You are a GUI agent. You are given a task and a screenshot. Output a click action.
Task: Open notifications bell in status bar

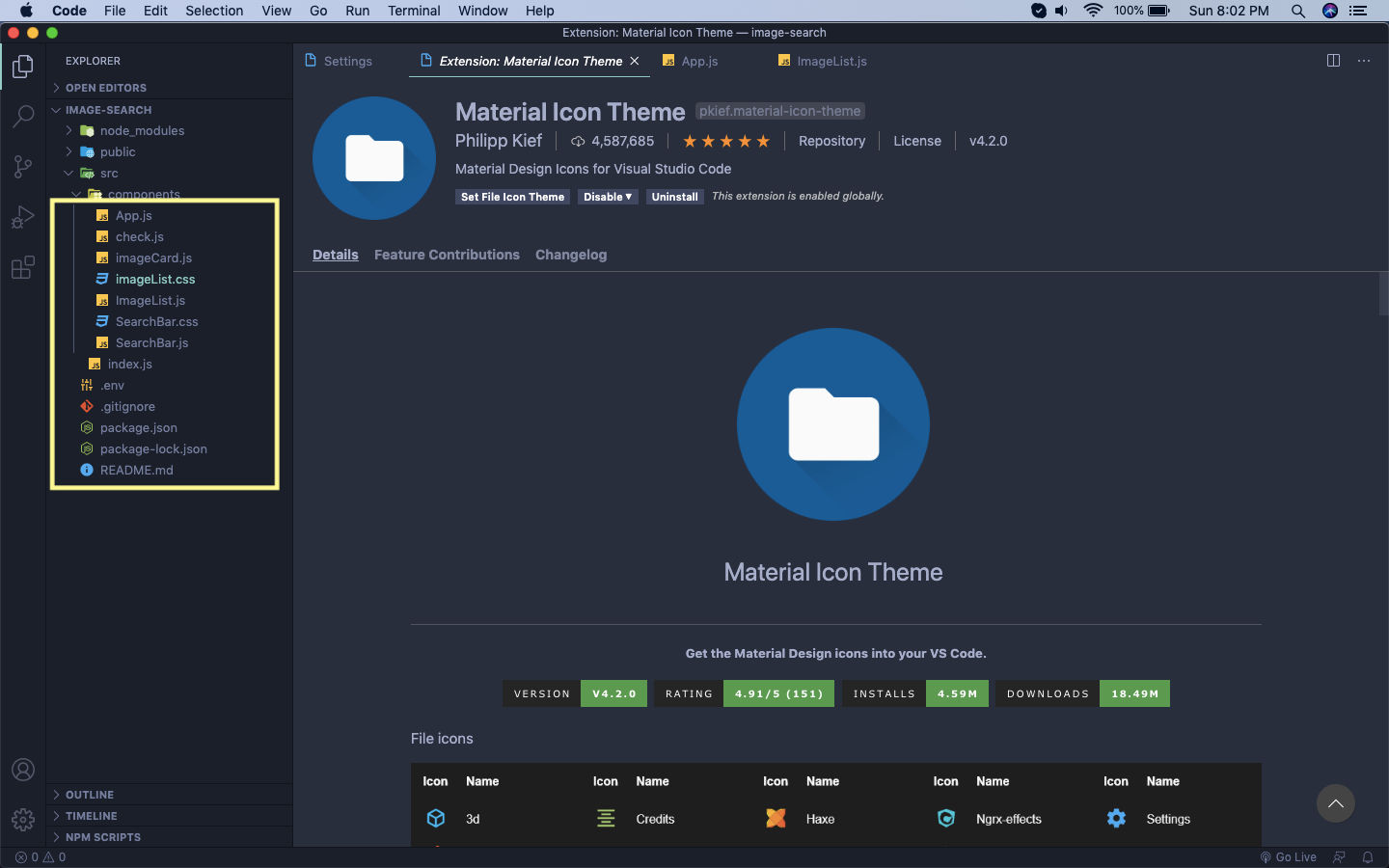coord(1368,857)
